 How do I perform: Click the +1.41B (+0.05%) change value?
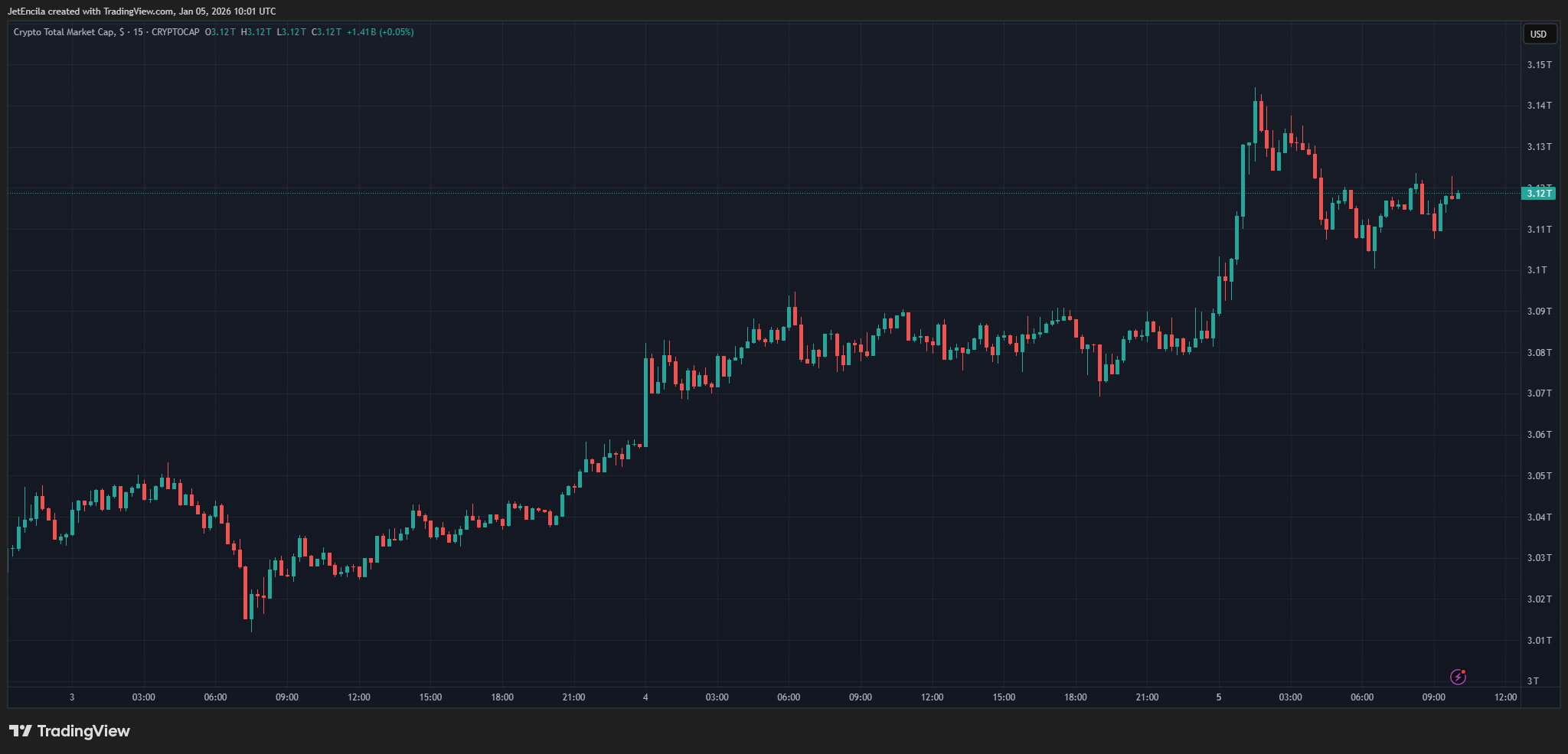(380, 32)
